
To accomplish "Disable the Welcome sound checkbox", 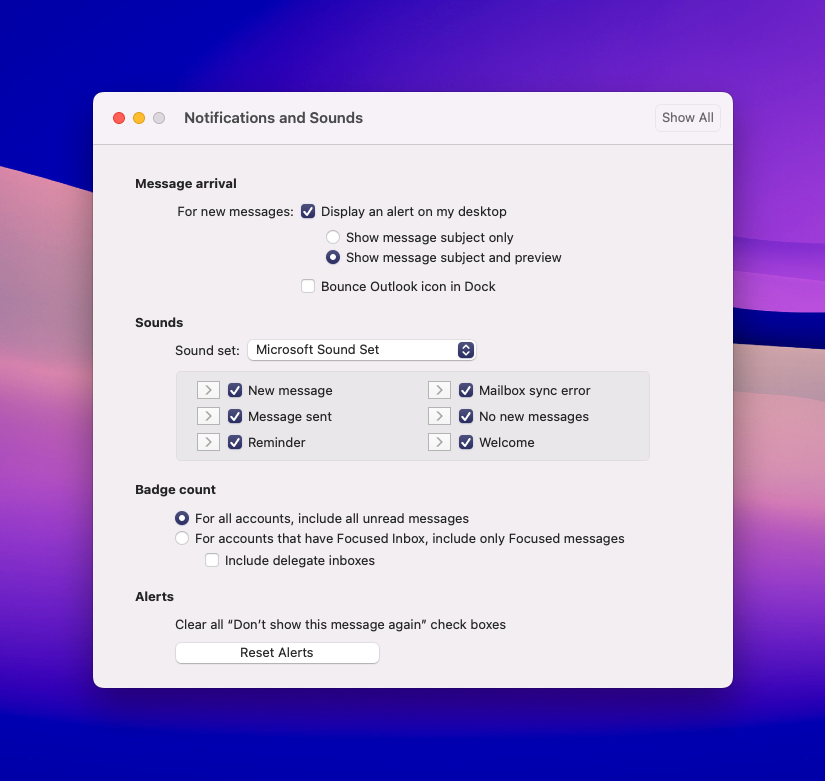I will [466, 442].
